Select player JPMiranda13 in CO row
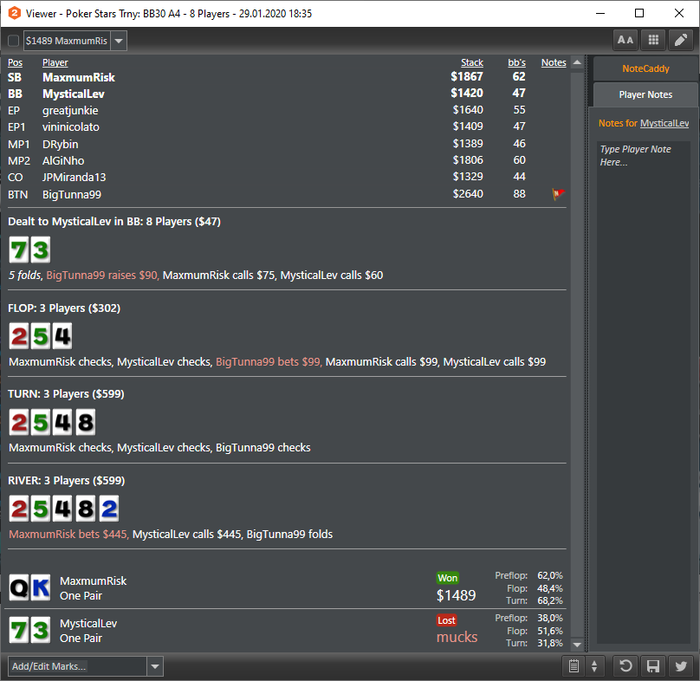700x681 pixels. click(x=74, y=177)
